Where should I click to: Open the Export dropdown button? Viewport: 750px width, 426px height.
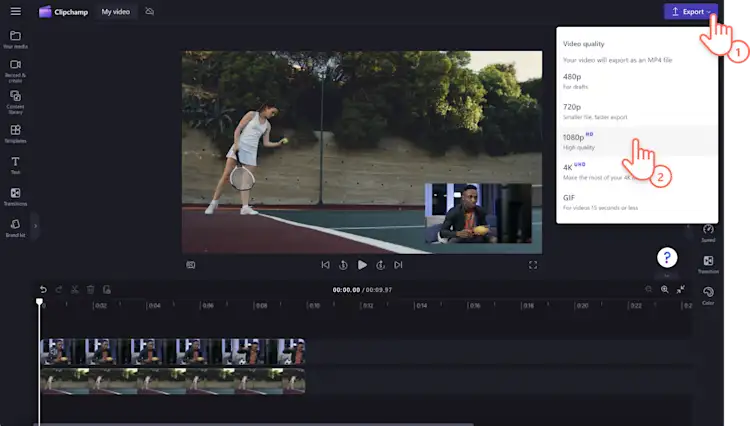coord(691,11)
